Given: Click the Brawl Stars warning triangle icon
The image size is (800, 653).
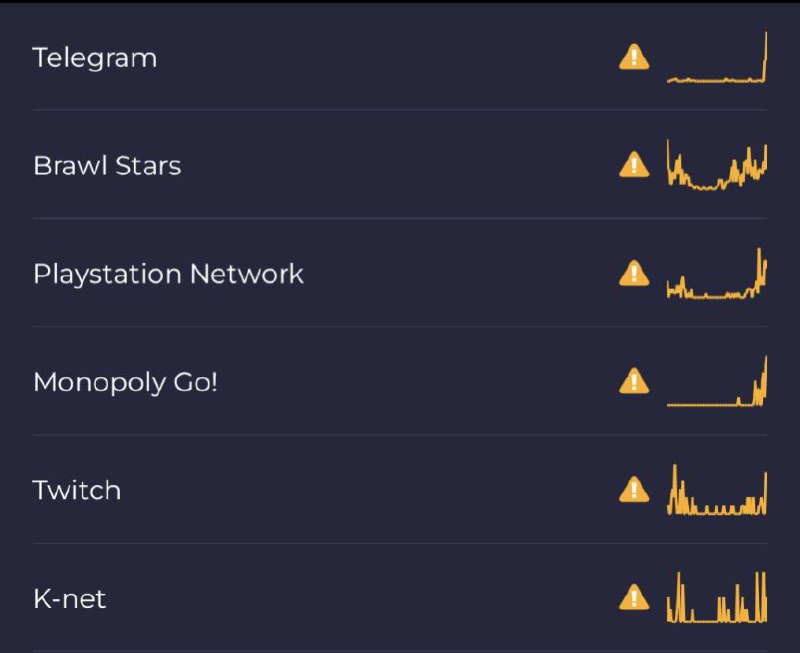Looking at the screenshot, I should tap(634, 165).
